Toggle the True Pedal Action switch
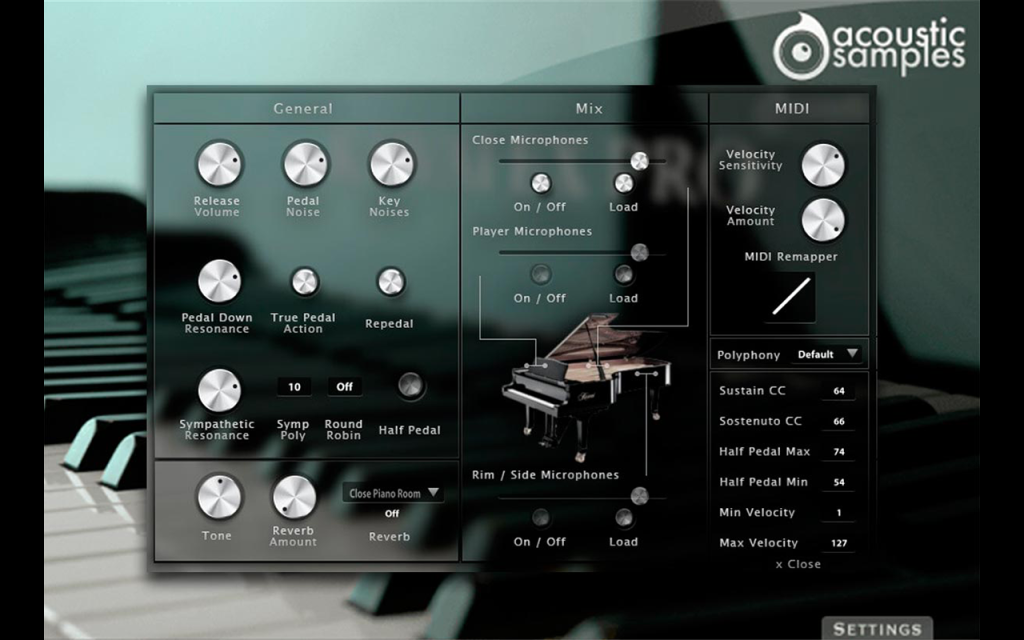This screenshot has height=640, width=1024. tap(304, 282)
